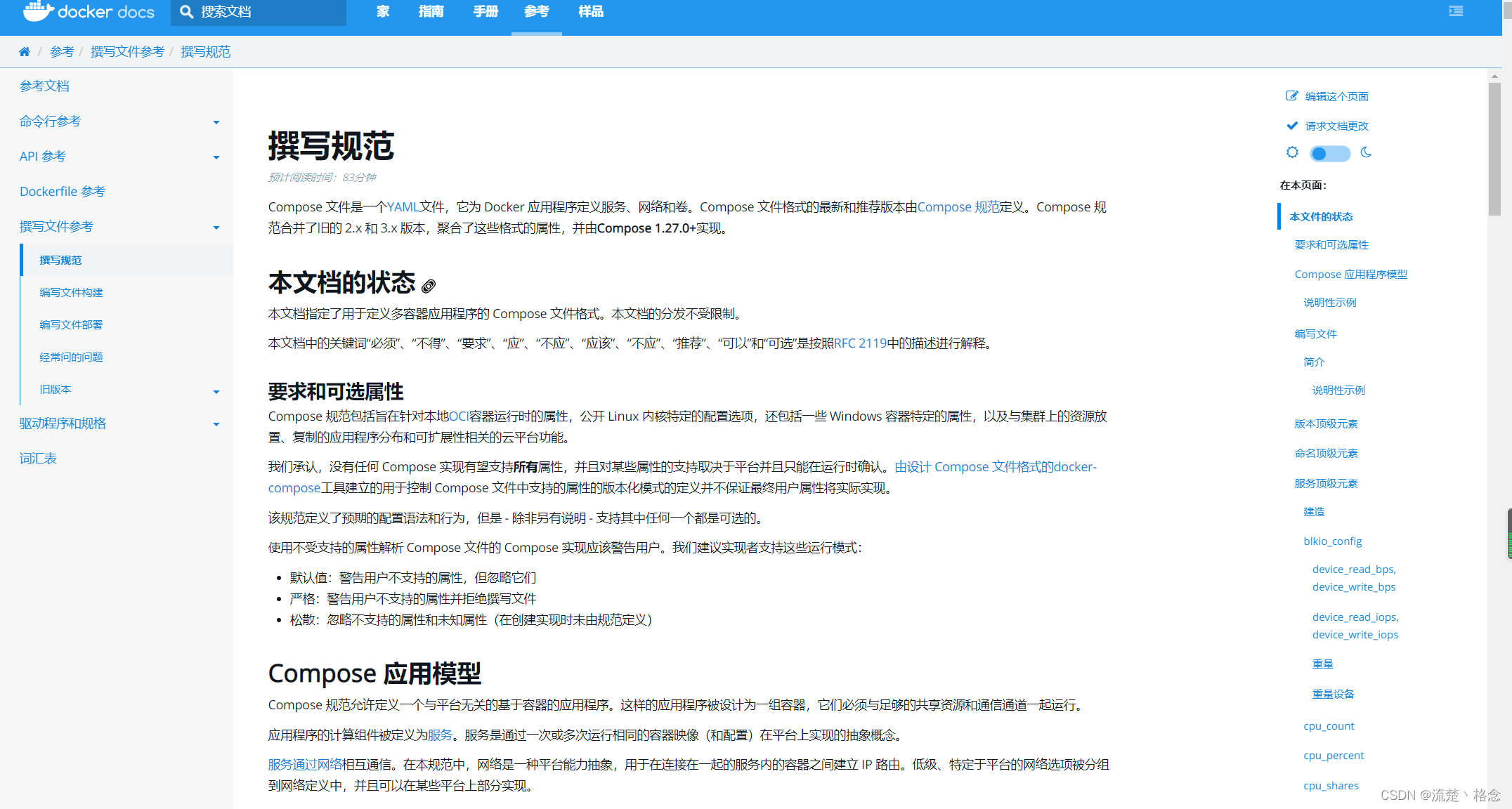Open the RFC 2119 link
The width and height of the screenshot is (1512, 809).
click(x=861, y=343)
